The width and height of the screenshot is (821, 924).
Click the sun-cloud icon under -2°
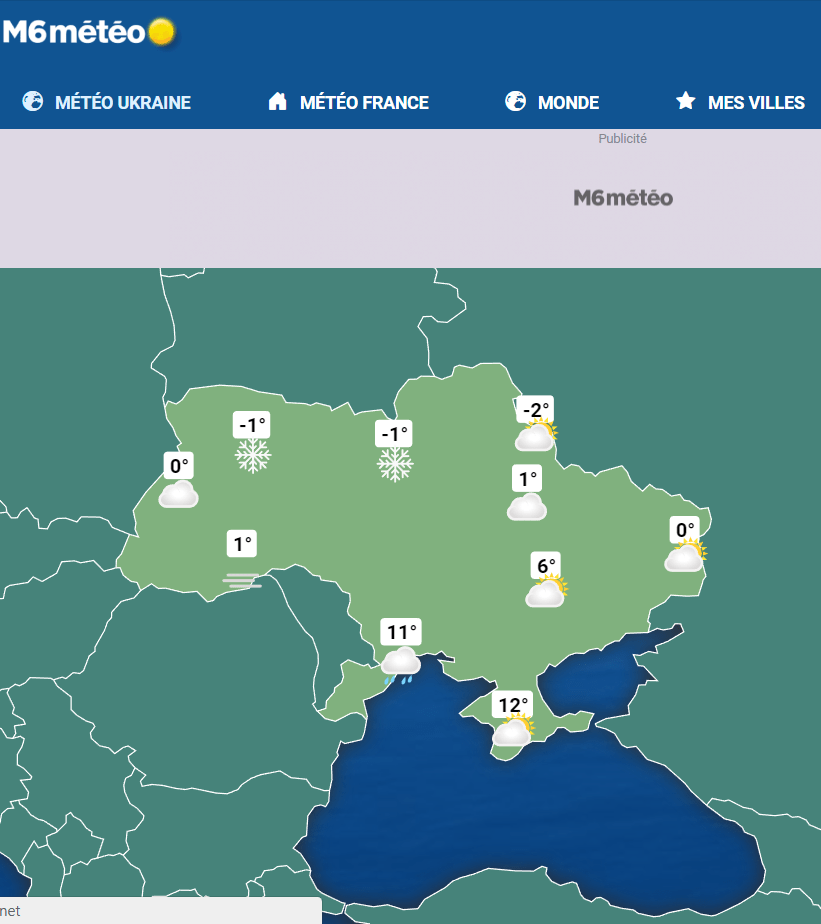[x=536, y=436]
